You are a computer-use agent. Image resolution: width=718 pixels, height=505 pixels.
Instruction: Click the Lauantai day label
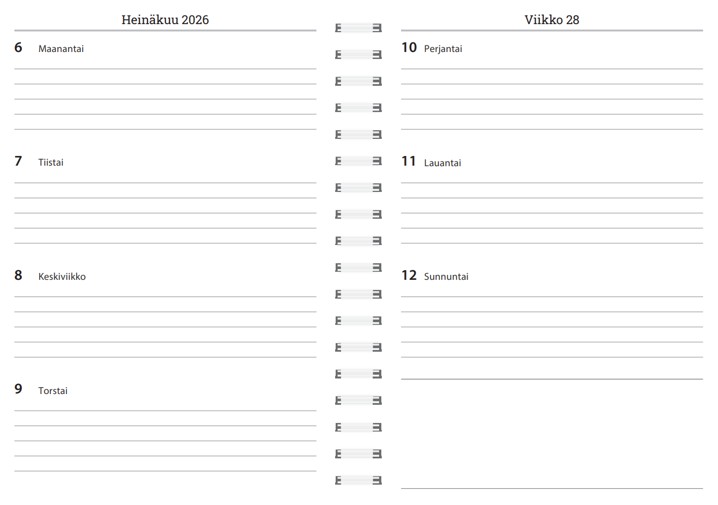point(443,163)
